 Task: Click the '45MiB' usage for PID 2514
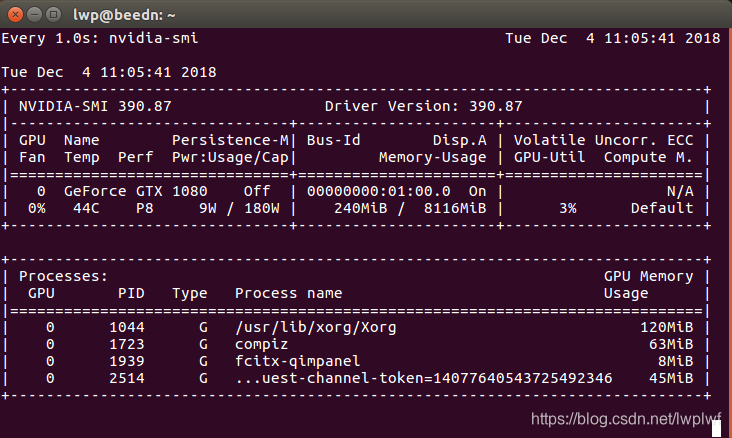671,378
